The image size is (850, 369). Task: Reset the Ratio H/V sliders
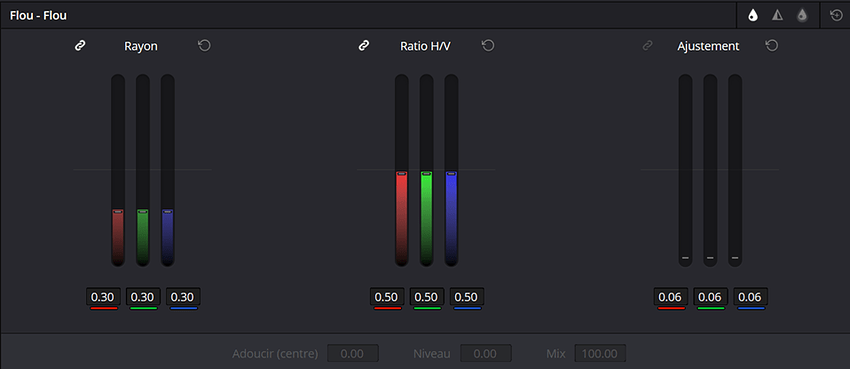488,46
